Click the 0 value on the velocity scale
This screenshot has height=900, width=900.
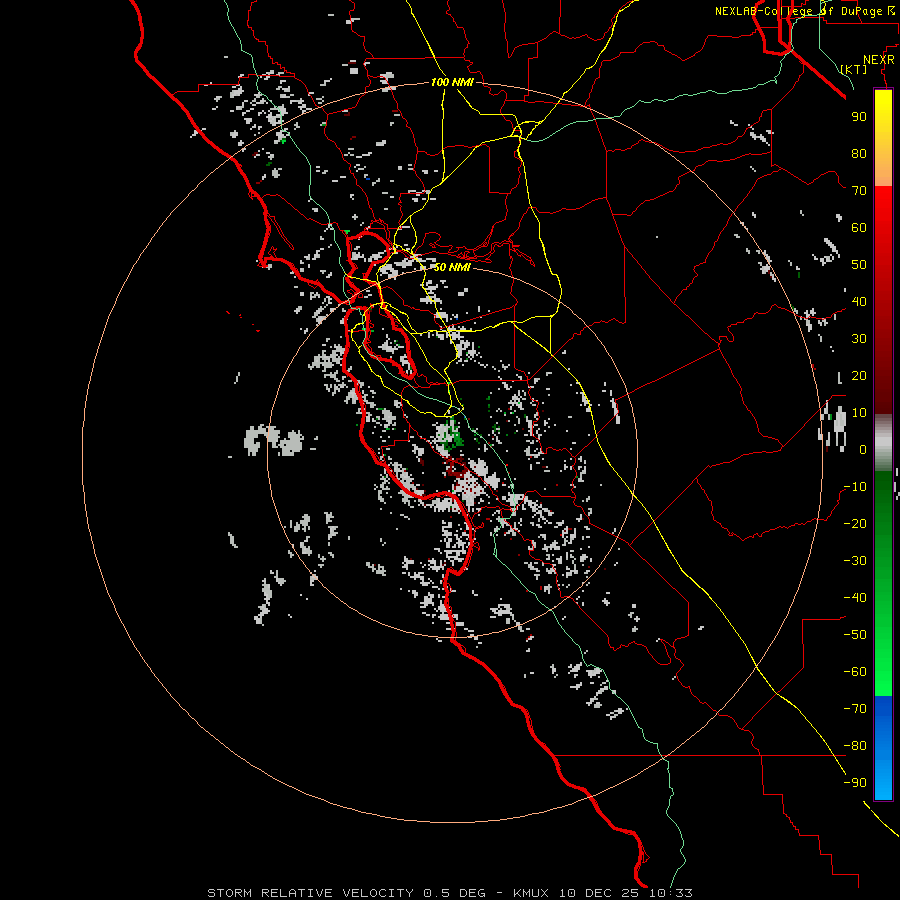tap(863, 449)
